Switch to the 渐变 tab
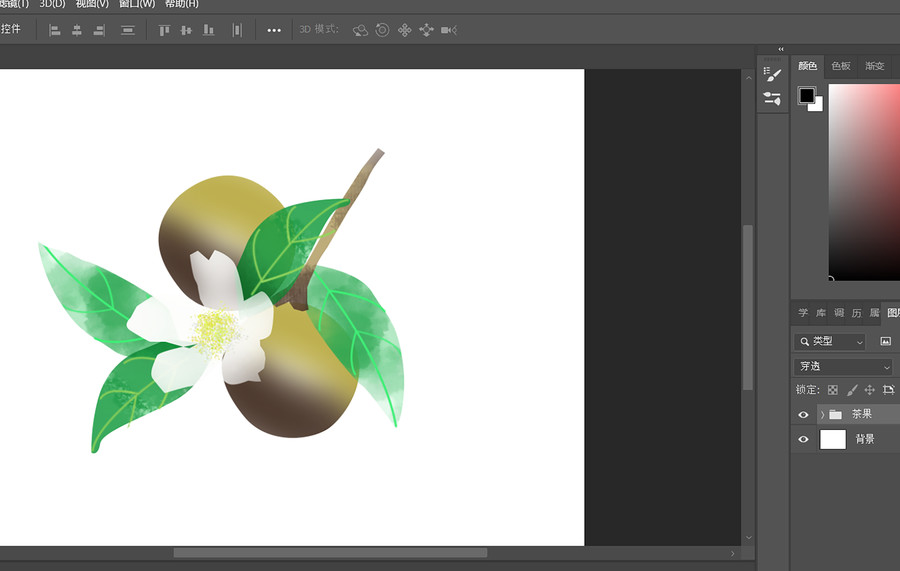The width and height of the screenshot is (900, 571). click(875, 66)
